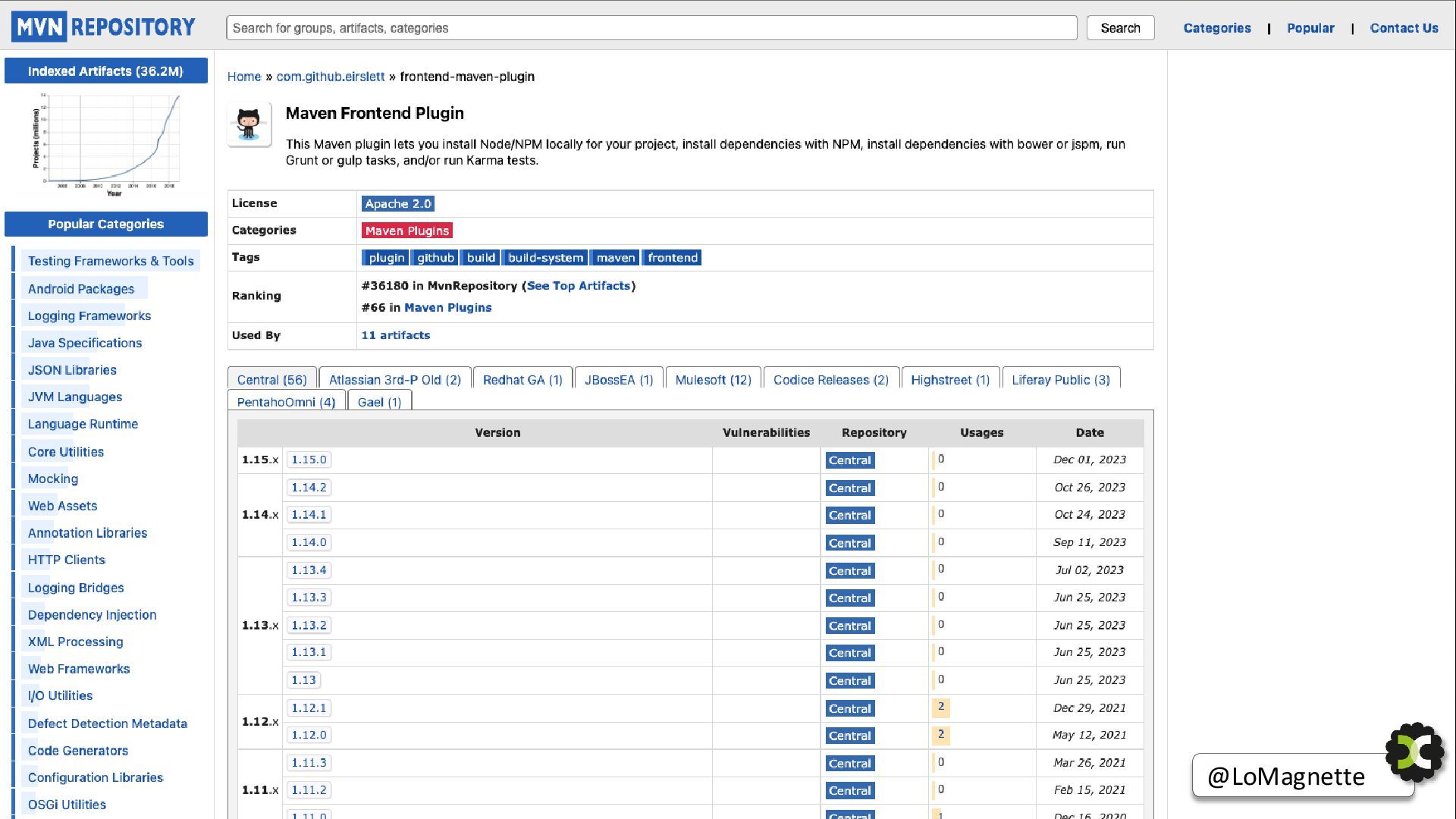Screen dimensions: 1456x819
Task: Click the circular logo badge near @LoMagnette
Action: pos(1415,752)
